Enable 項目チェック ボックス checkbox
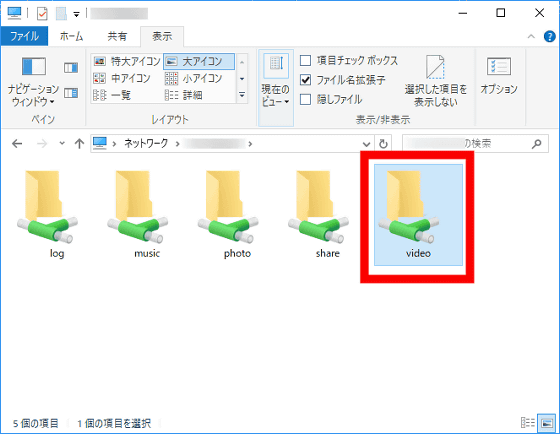Viewport: 560px width, 434px height. (x=305, y=61)
